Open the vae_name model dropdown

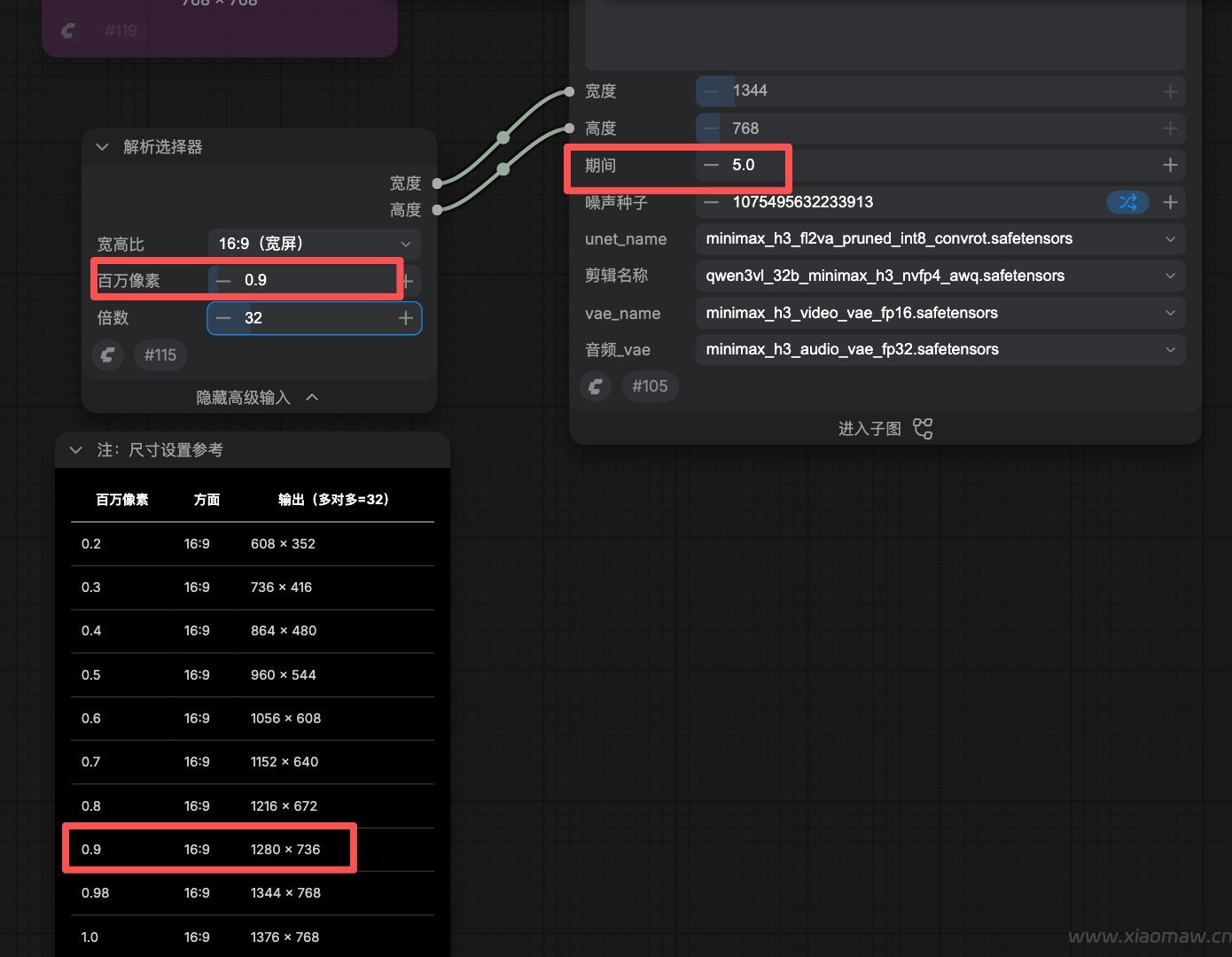click(940, 313)
